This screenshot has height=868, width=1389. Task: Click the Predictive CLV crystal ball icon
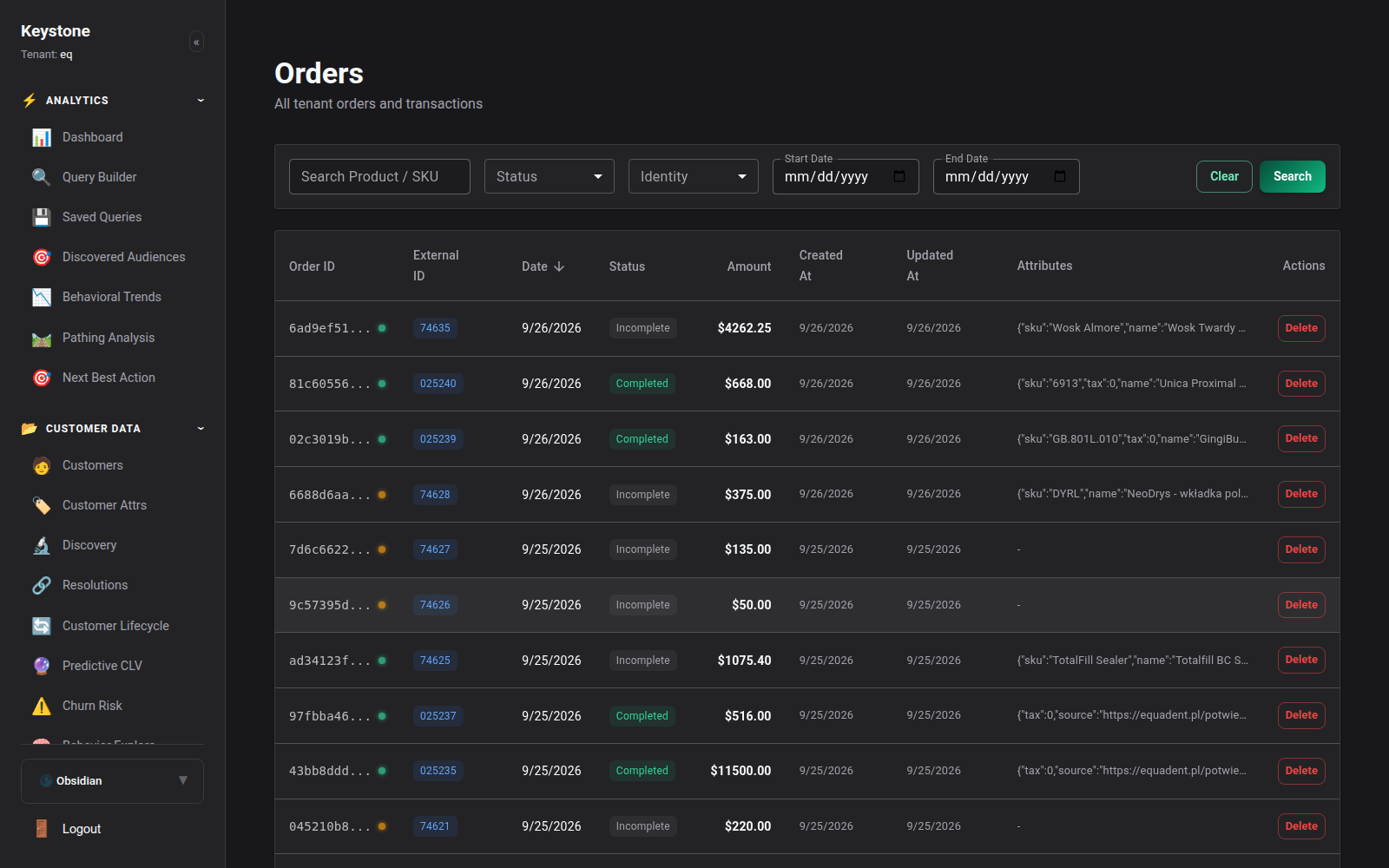(x=42, y=666)
